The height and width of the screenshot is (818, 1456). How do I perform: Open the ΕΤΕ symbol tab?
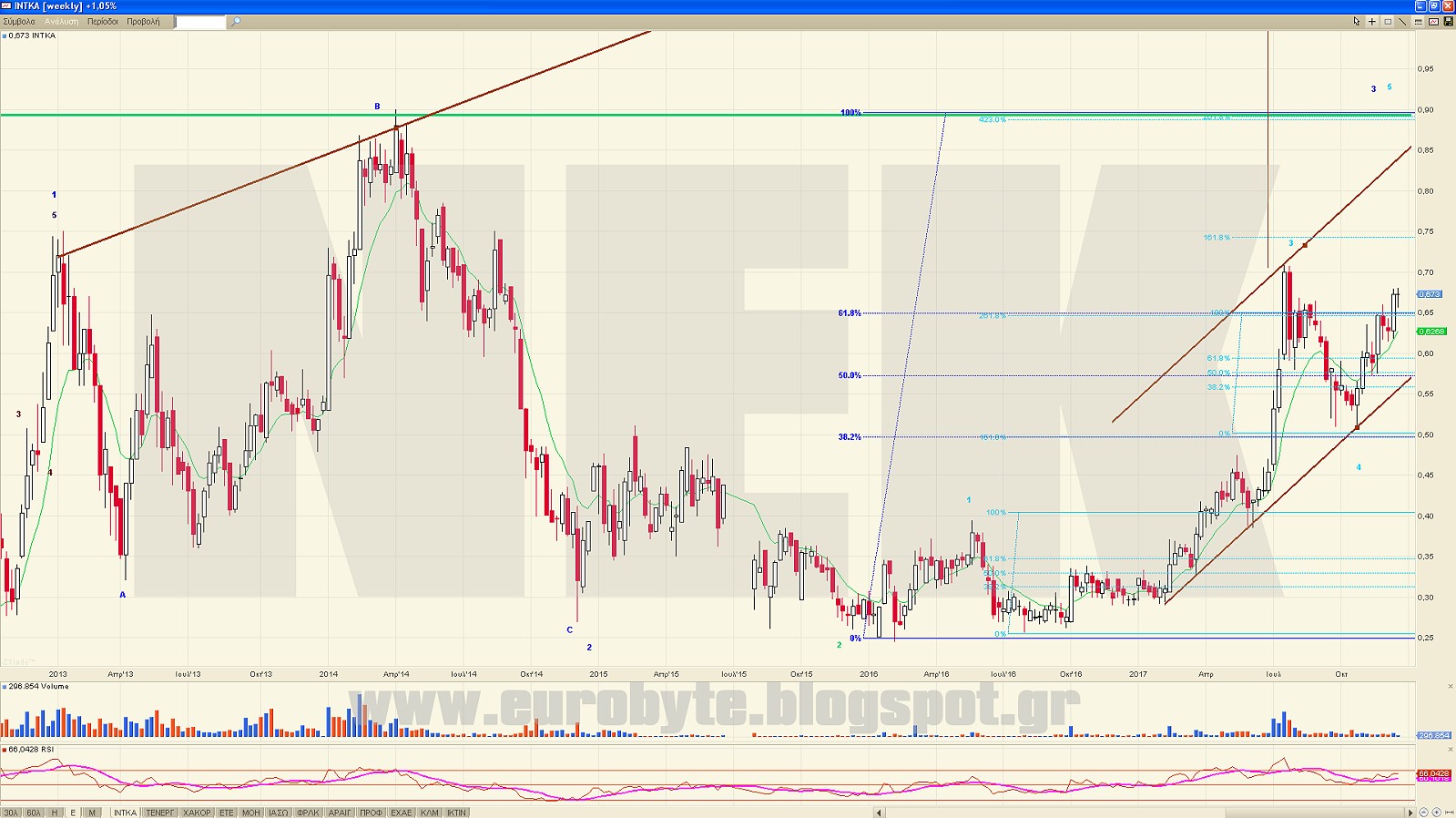(227, 813)
